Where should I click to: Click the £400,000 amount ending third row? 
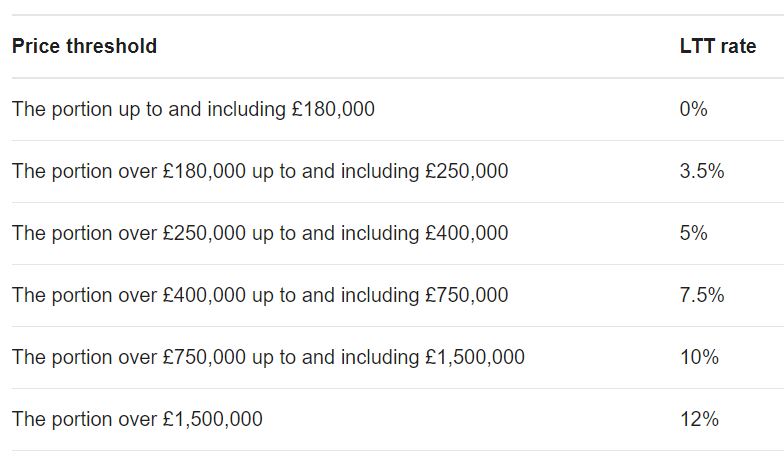point(467,233)
